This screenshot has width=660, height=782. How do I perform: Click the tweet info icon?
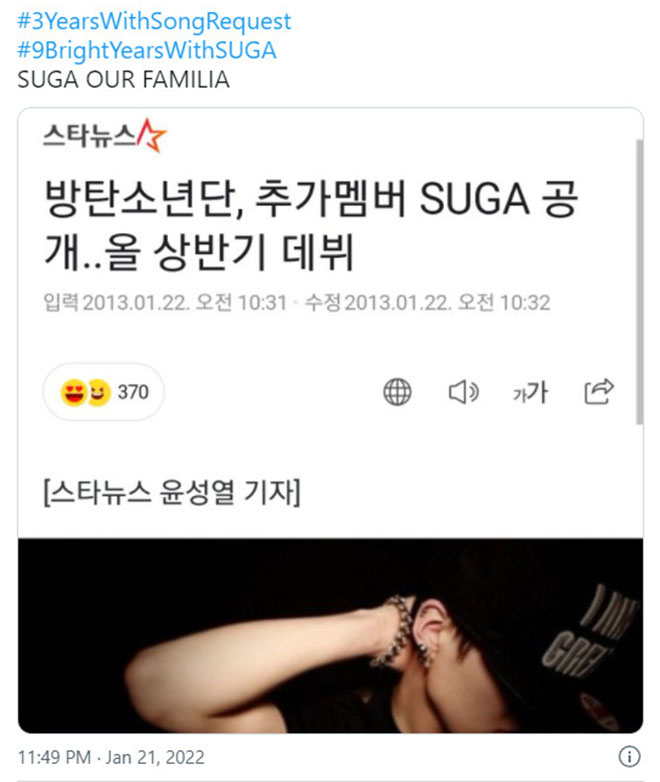(629, 756)
